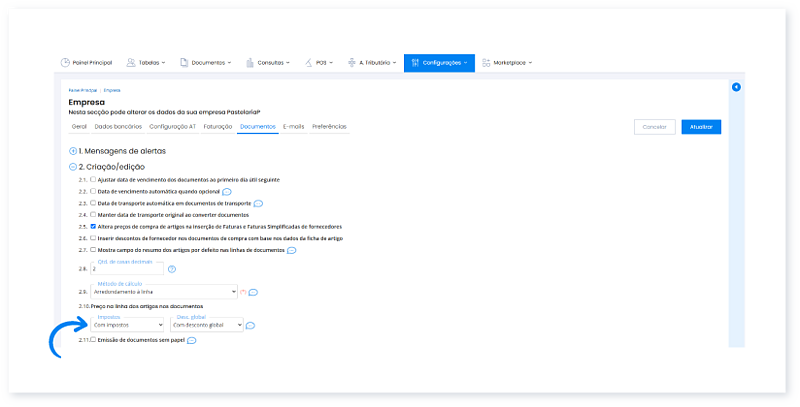Open the help bubble for automatic transport date
Image resolution: width=800 pixels, height=407 pixels.
(x=258, y=203)
